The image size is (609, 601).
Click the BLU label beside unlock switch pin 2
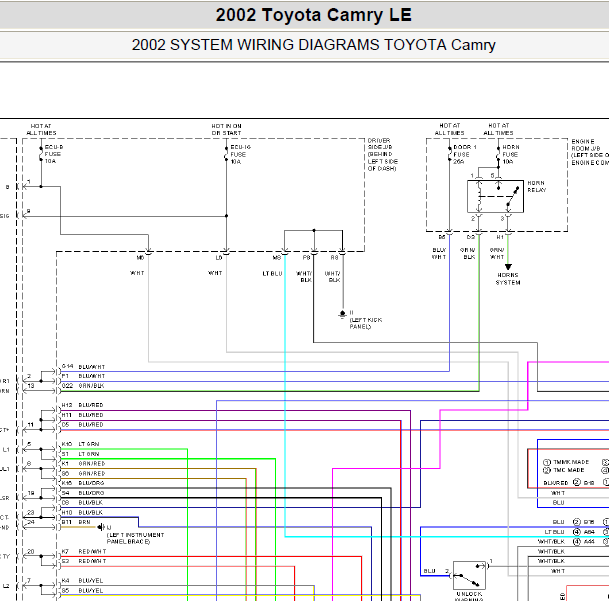tap(429, 571)
